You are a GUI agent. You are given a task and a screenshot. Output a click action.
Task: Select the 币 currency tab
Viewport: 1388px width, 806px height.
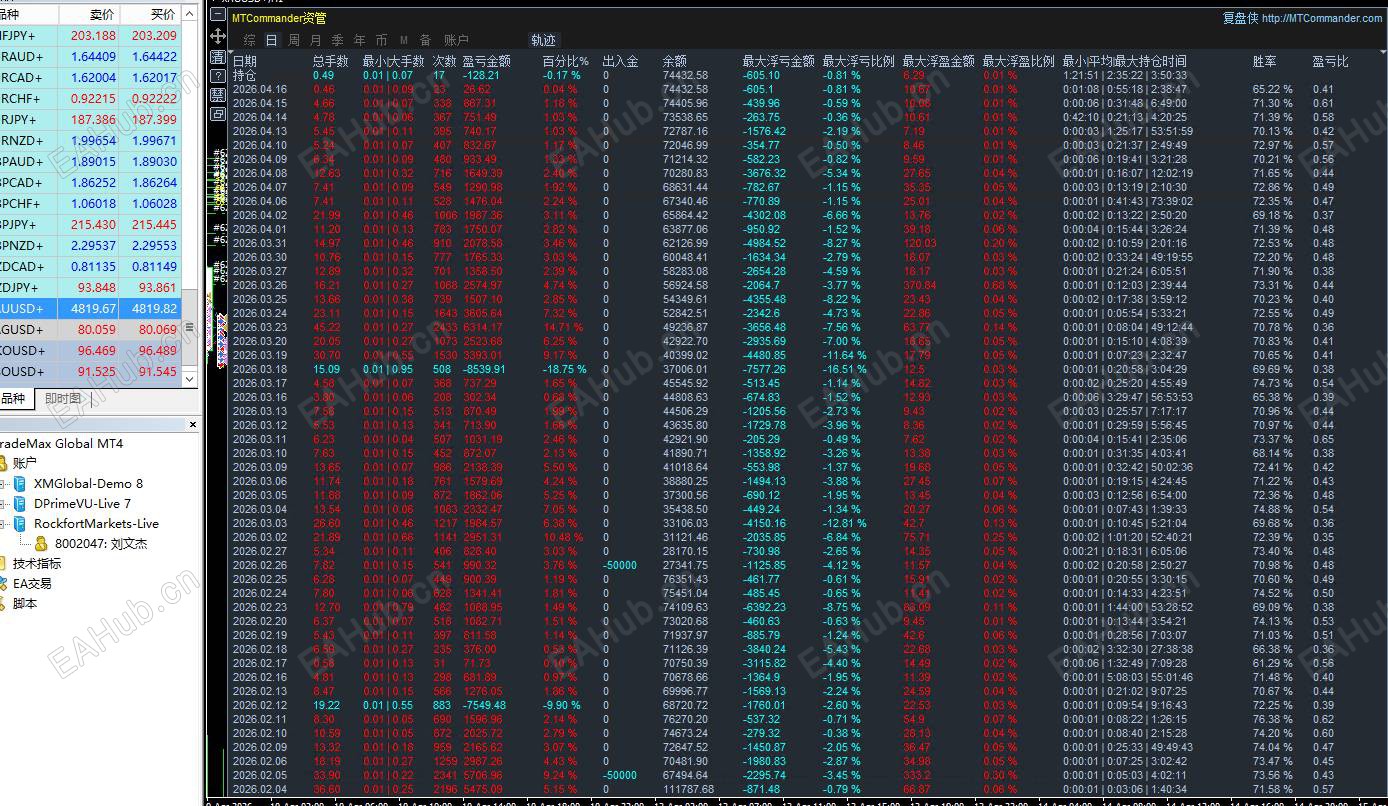coord(381,40)
